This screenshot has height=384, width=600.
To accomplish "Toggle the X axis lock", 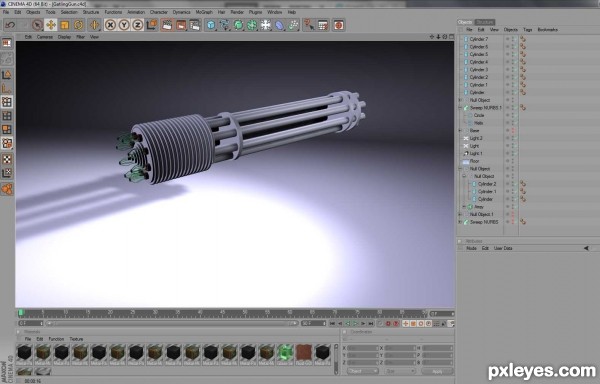I will (x=110, y=25).
